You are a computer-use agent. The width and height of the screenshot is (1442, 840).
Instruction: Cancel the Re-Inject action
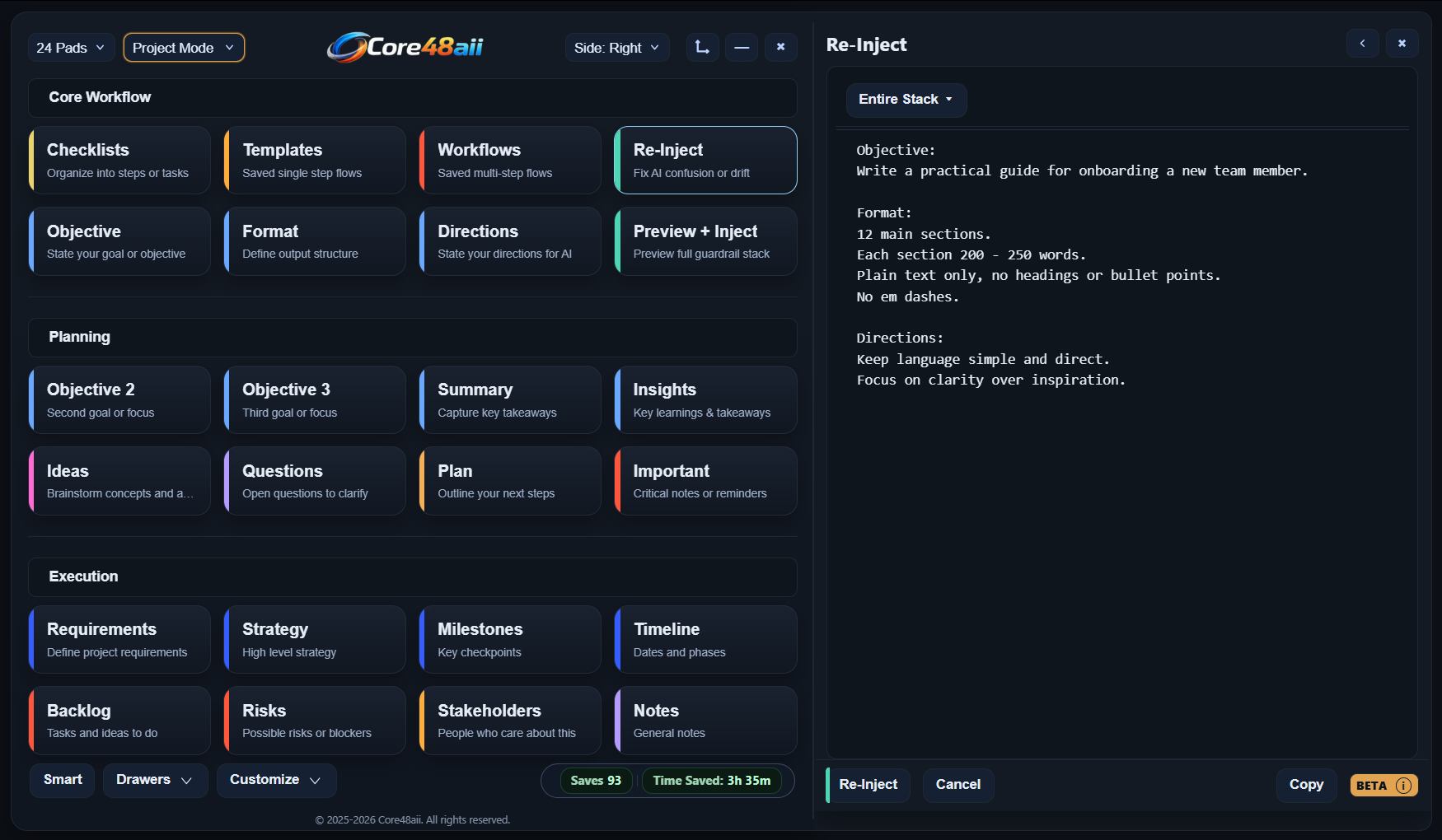957,785
